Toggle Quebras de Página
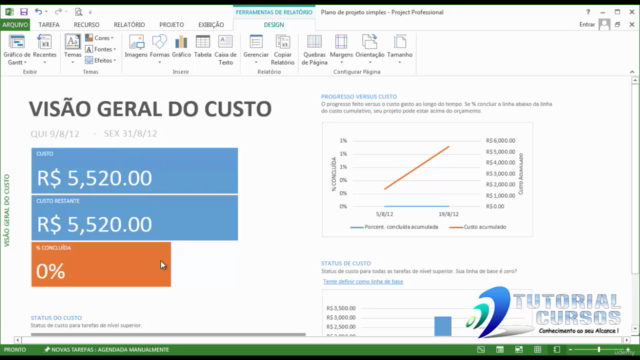The width and height of the screenshot is (640, 360). (314, 50)
